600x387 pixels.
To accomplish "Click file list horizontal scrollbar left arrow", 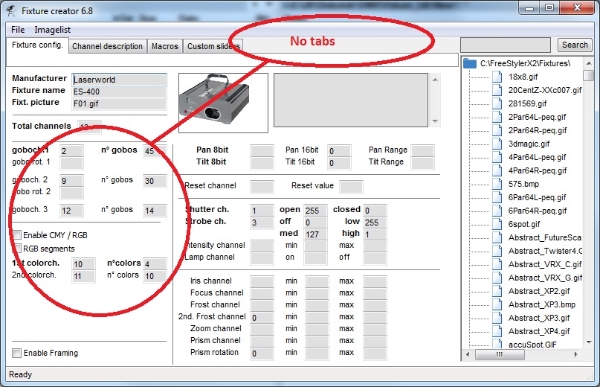I will pos(467,354).
